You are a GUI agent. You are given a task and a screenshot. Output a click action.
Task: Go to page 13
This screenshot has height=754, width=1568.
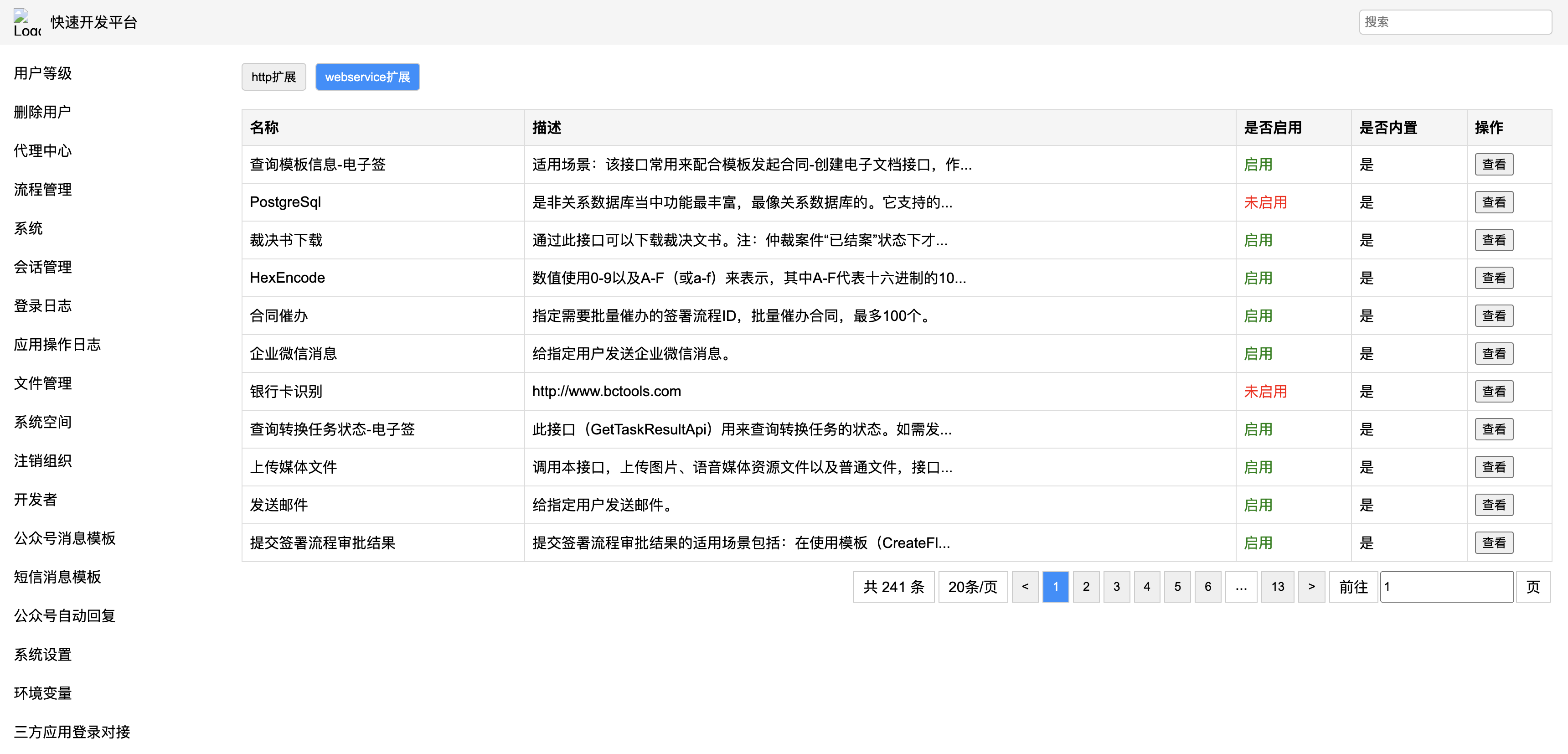[1277, 587]
